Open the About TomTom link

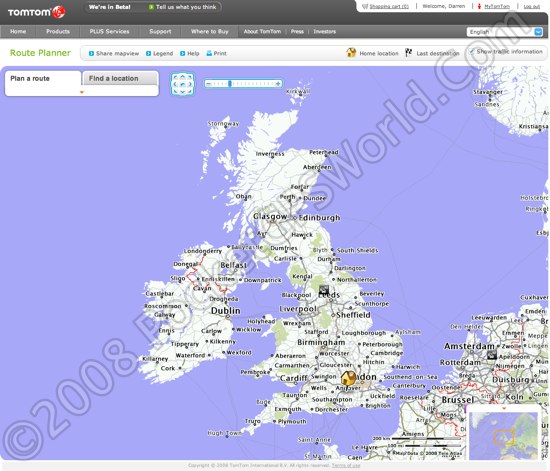point(262,31)
